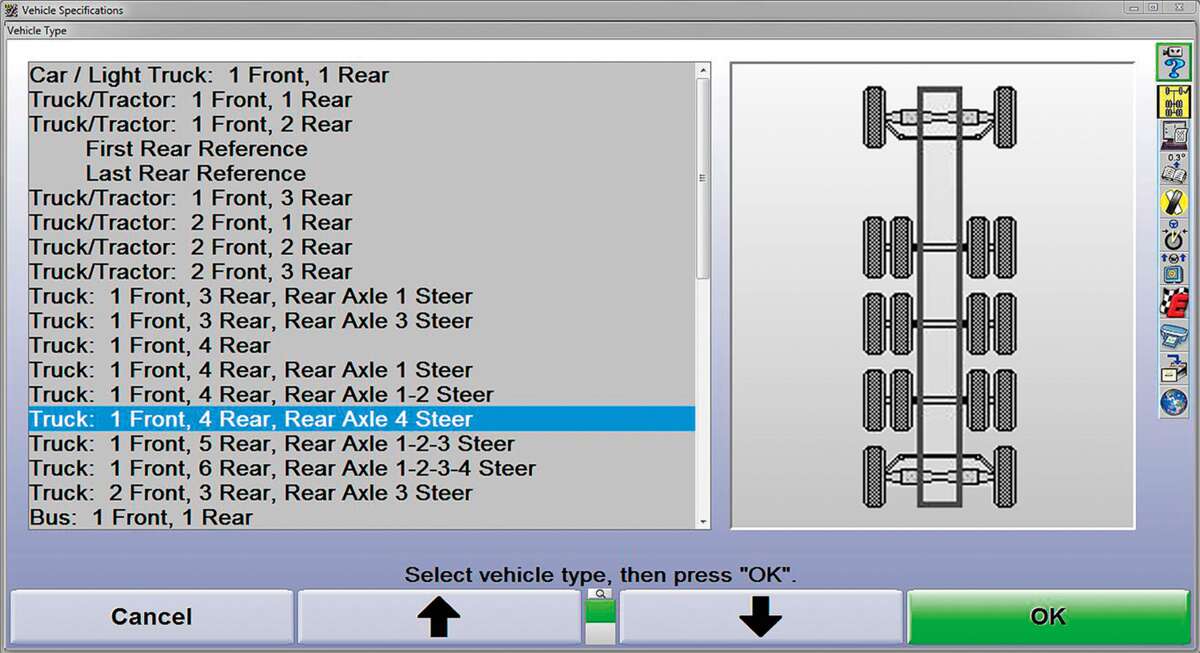1200x653 pixels.
Task: Open the Vehicle Type menu
Action: (37, 31)
